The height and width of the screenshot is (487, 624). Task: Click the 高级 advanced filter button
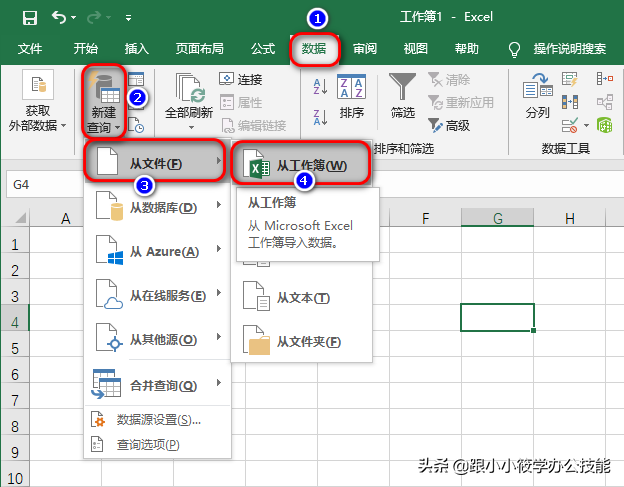click(x=449, y=125)
